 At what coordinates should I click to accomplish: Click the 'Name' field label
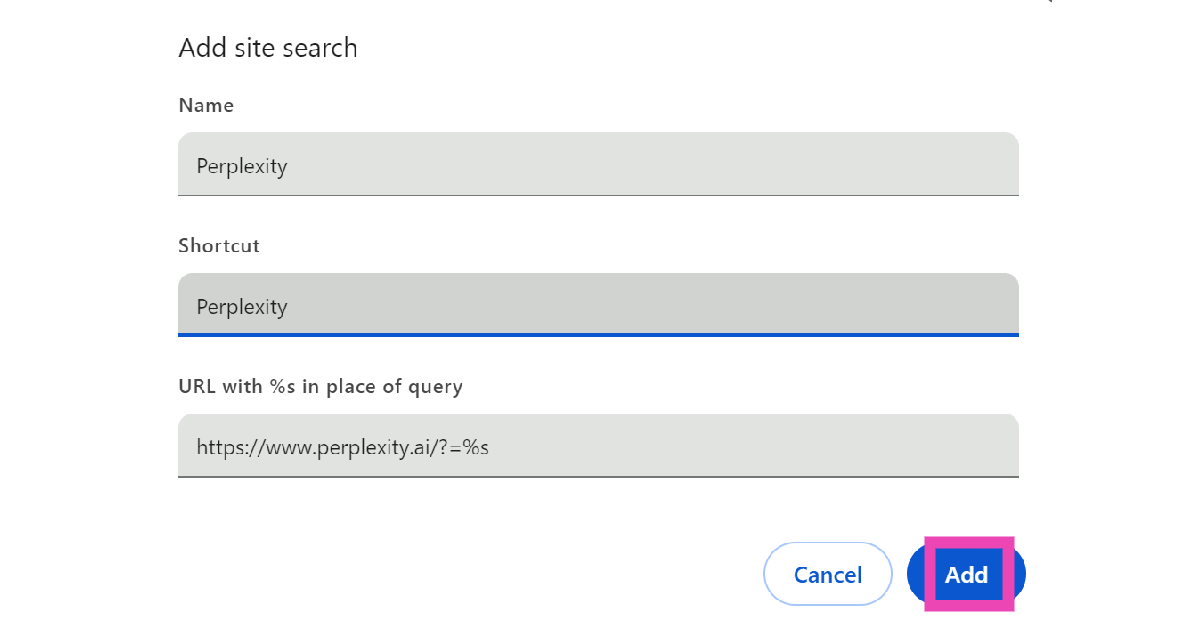[x=206, y=105]
